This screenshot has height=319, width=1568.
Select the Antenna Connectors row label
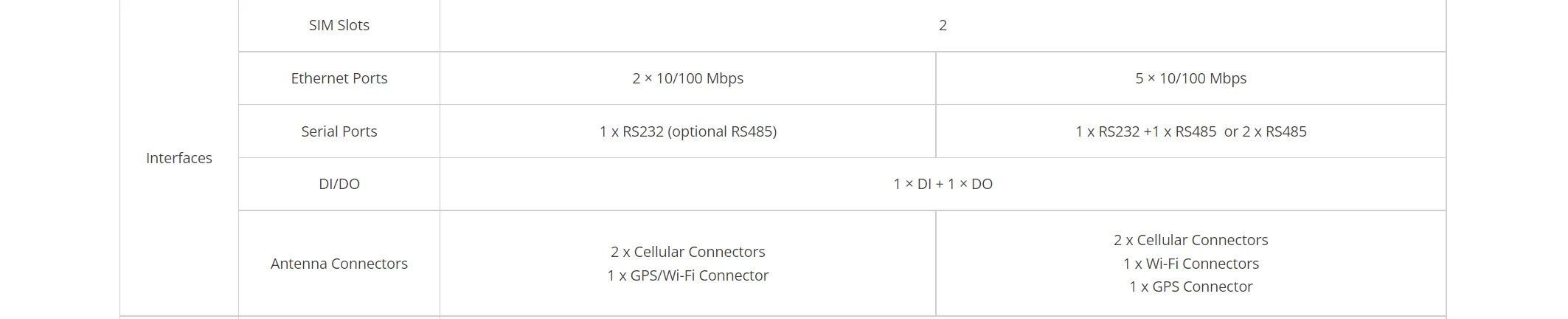339,264
